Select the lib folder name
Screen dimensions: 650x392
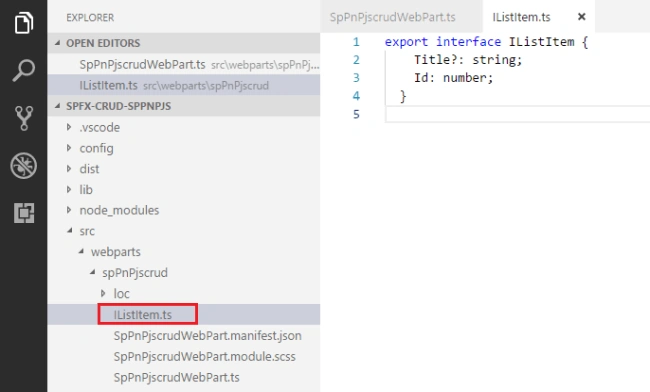point(86,190)
